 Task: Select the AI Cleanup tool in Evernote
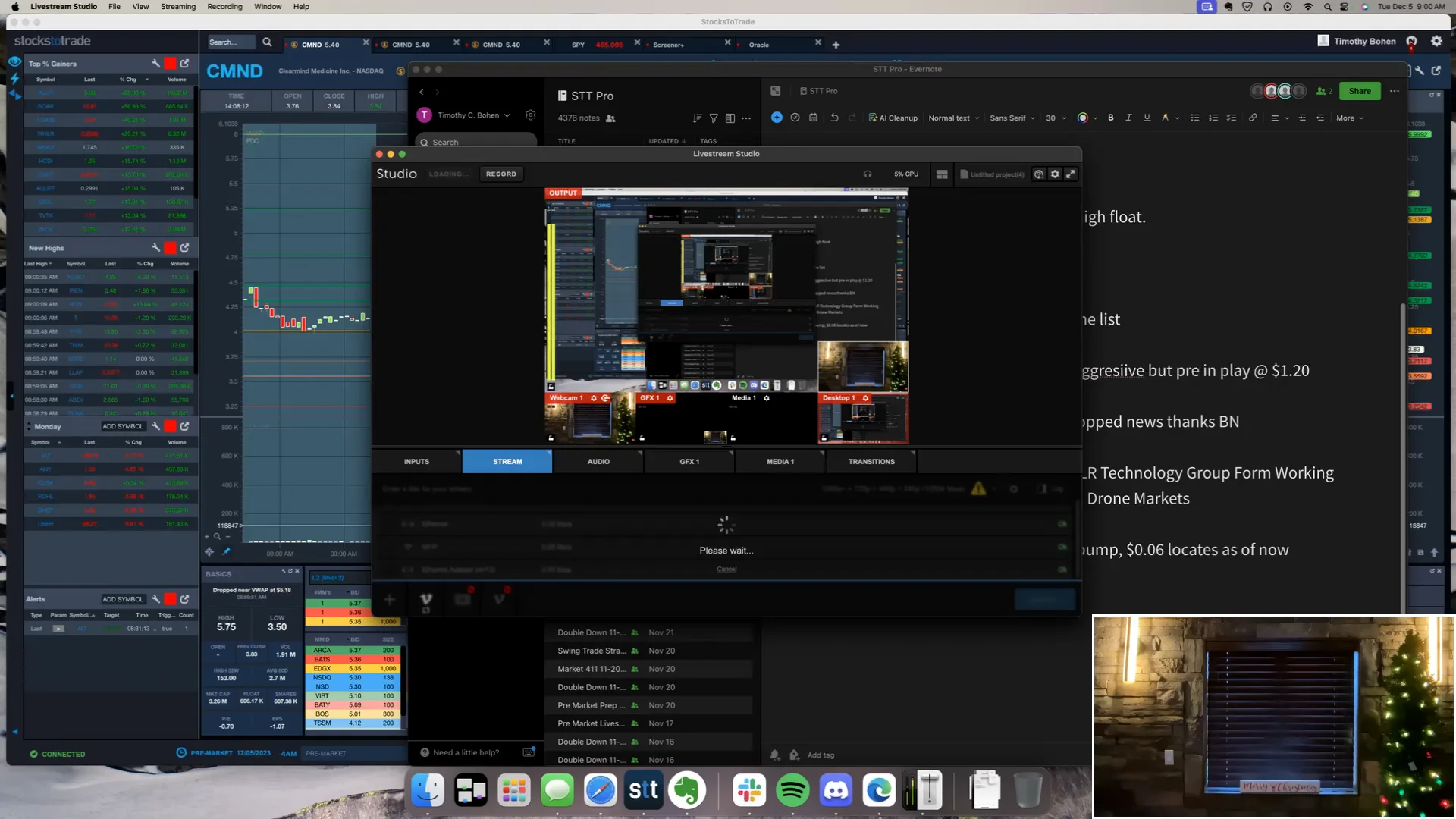893,118
